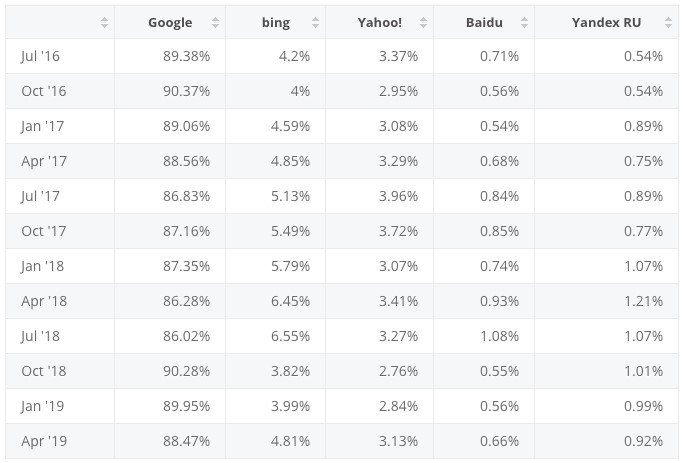The width and height of the screenshot is (683, 463).
Task: Select the Baidu column header label
Action: 484,22
